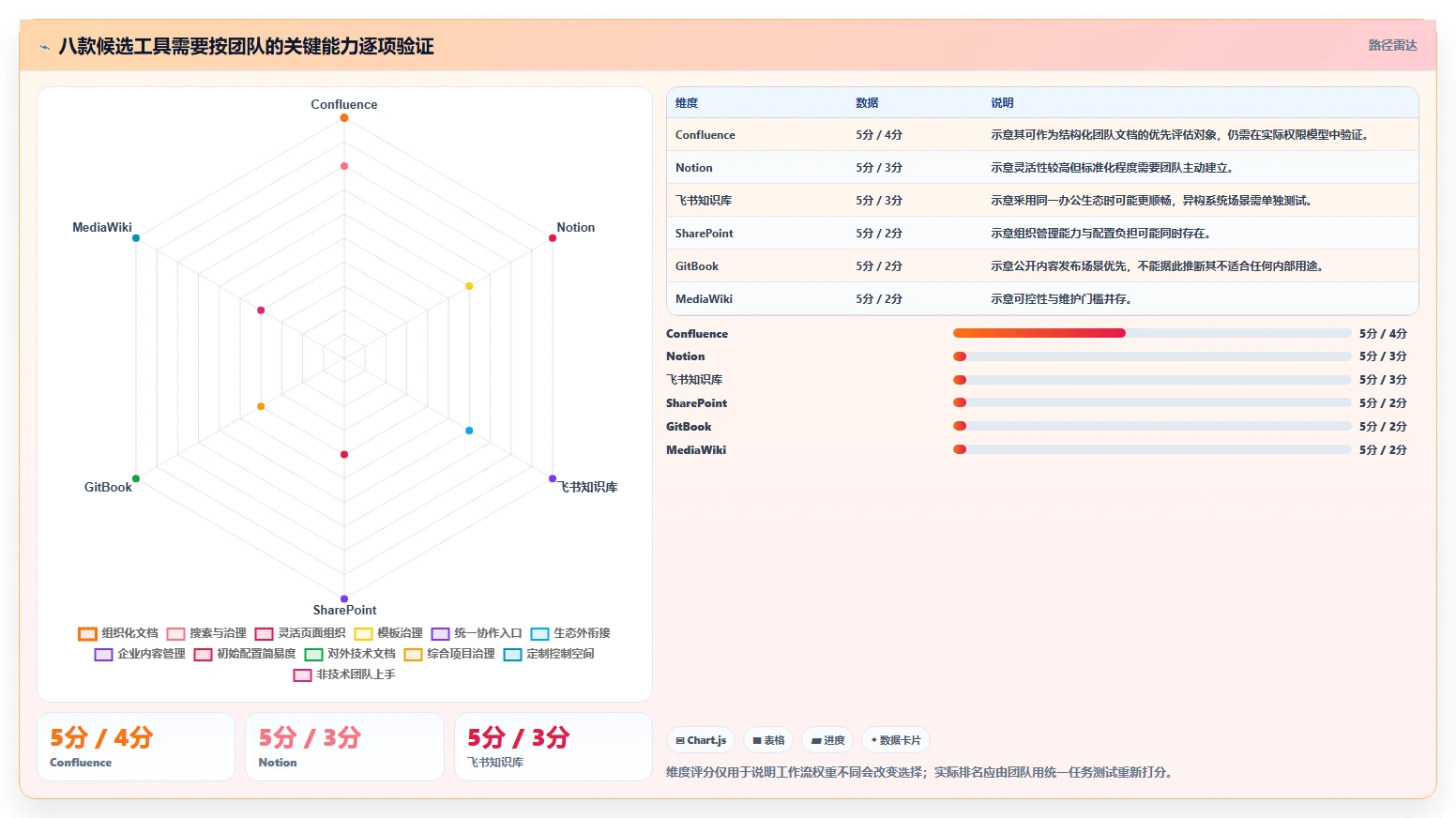
Task: Open the 飞书知识库 5分 / 3分 score card
Action: [x=554, y=747]
